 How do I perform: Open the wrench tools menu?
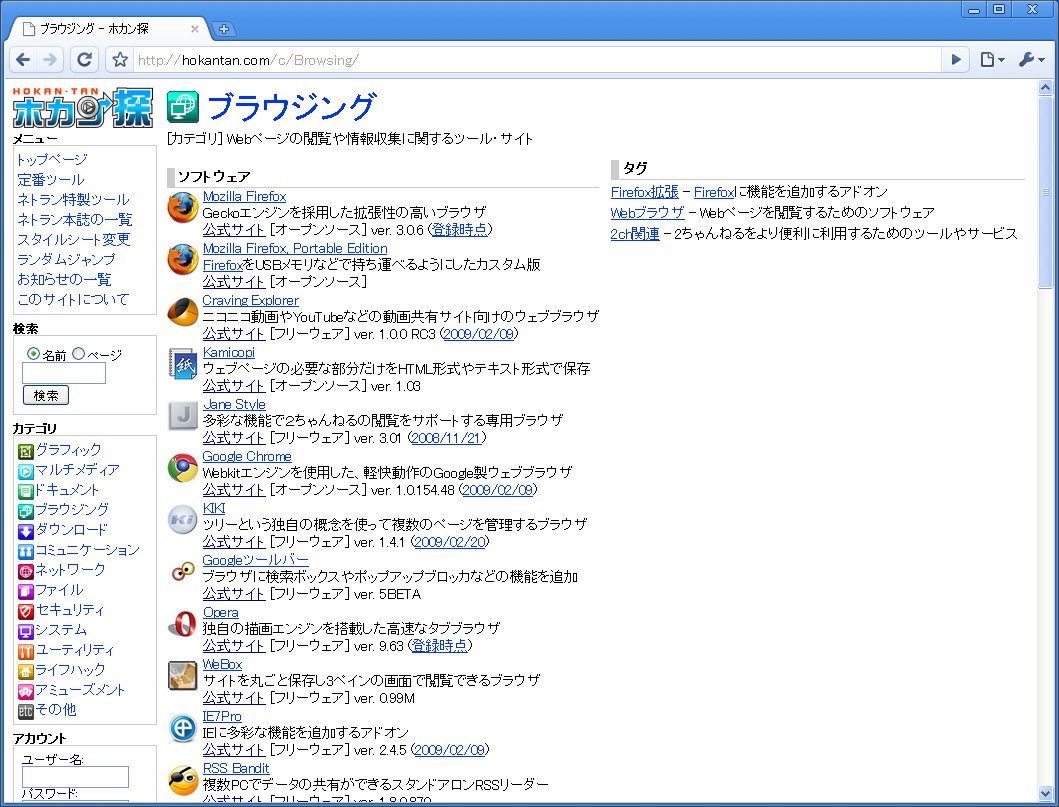1031,59
